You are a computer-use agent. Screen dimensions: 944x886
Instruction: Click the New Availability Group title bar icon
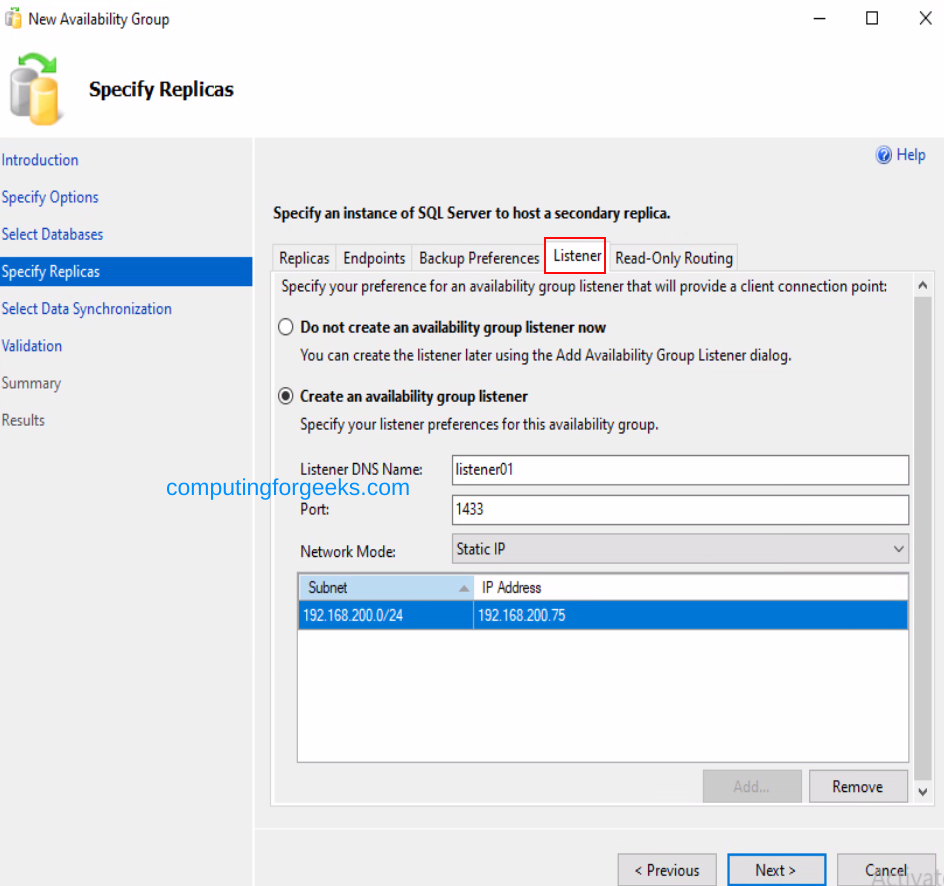(x=12, y=17)
